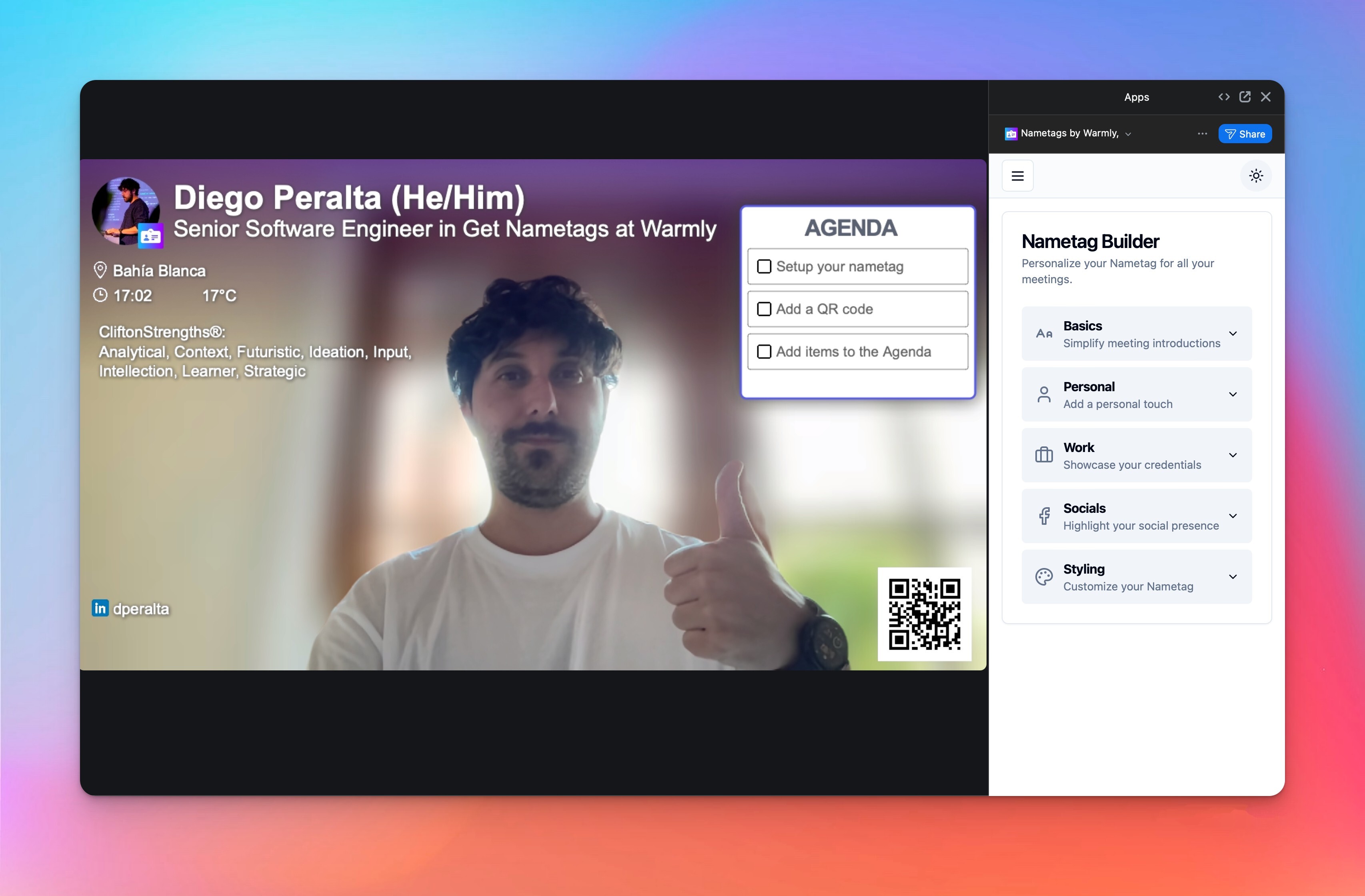
Task: Click the Socials Facebook icon
Action: click(x=1045, y=516)
